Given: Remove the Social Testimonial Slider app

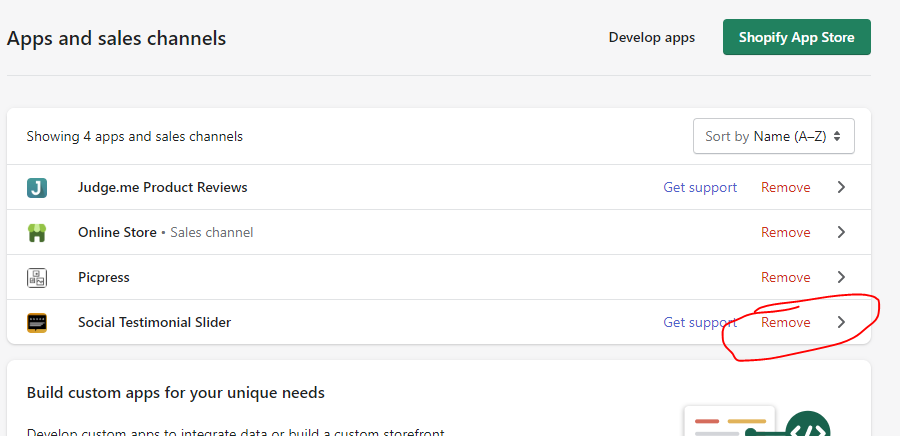Looking at the screenshot, I should point(785,322).
